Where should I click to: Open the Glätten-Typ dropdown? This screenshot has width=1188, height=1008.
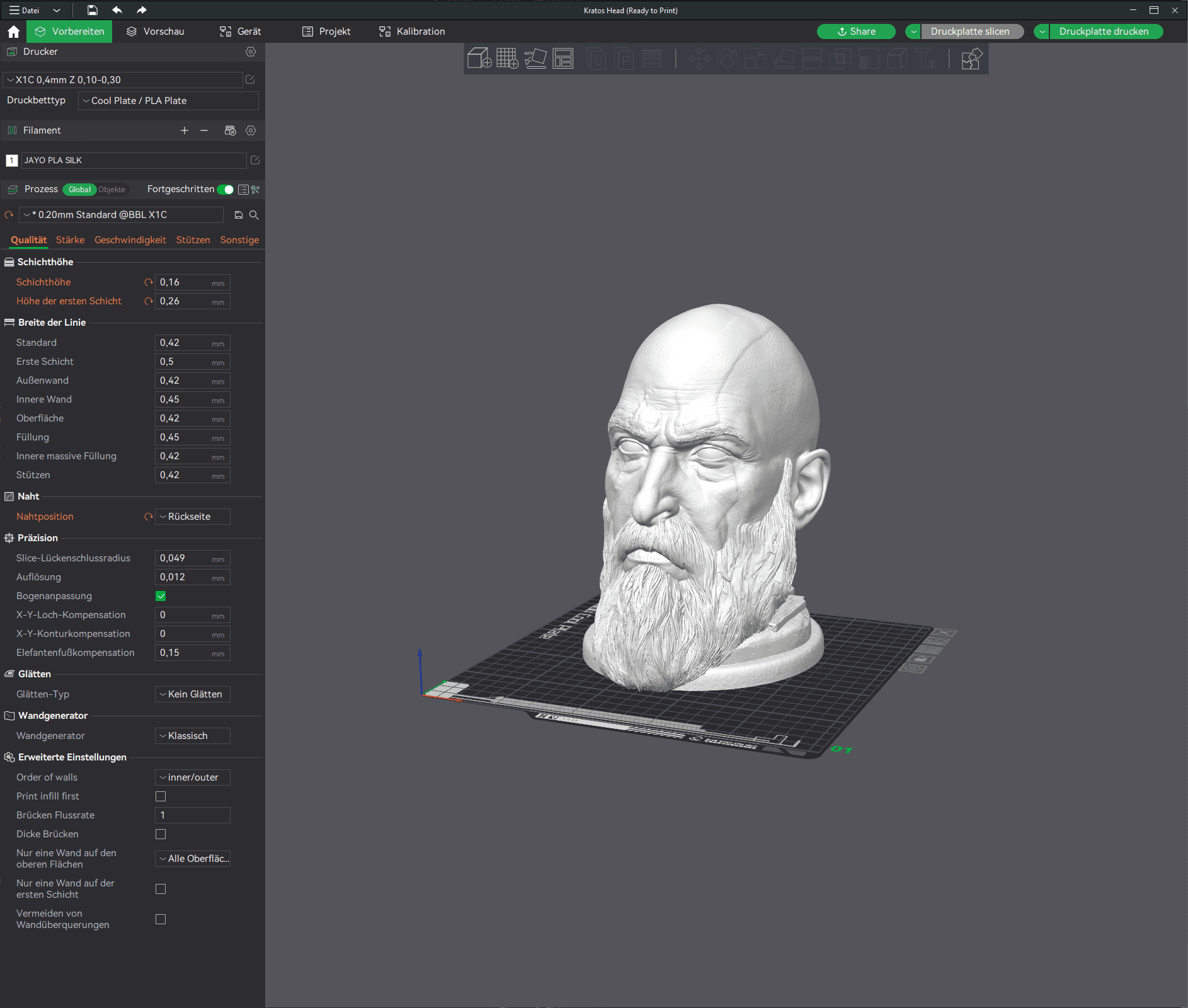click(x=193, y=694)
